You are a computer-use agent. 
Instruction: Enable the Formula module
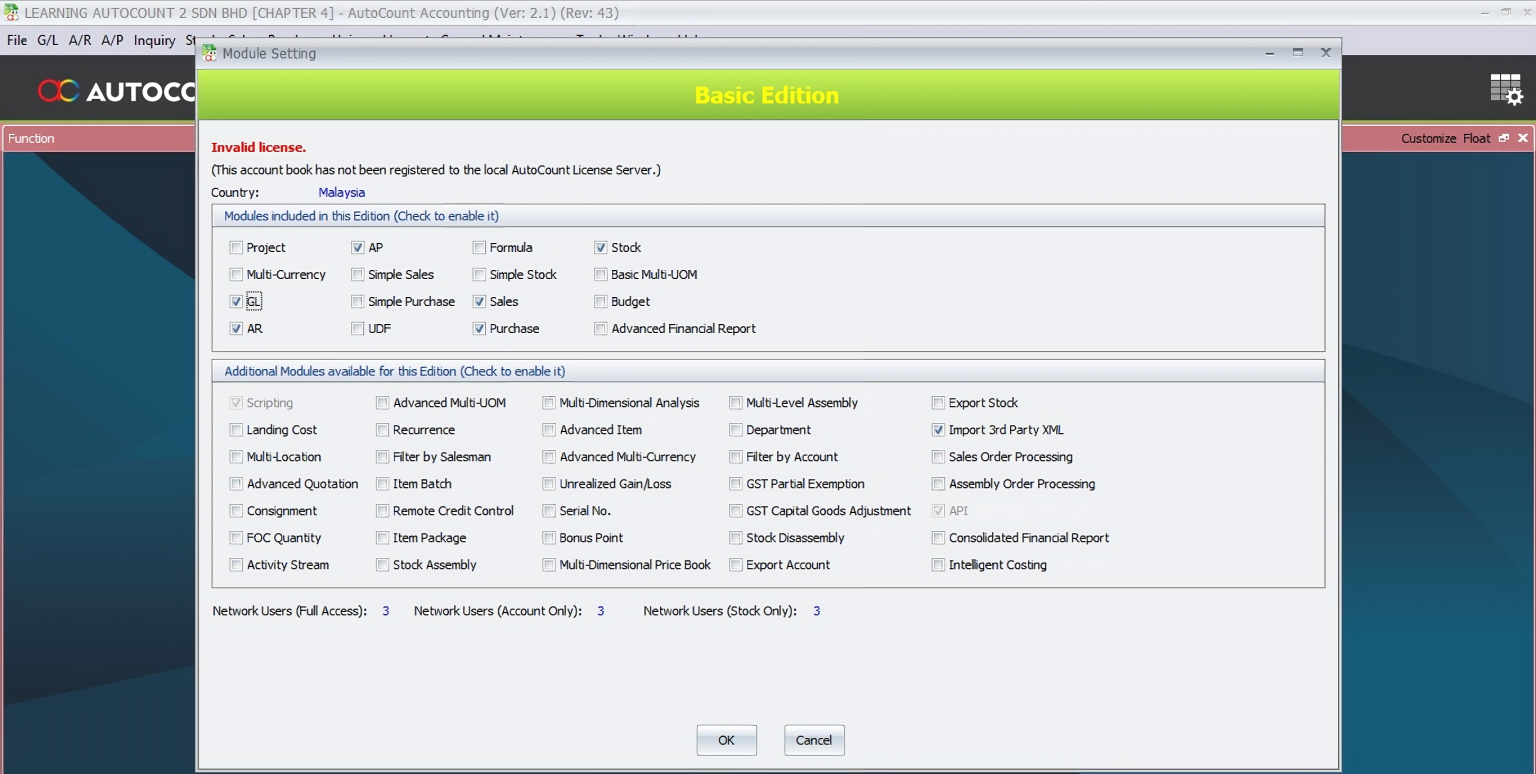pyautogui.click(x=479, y=247)
